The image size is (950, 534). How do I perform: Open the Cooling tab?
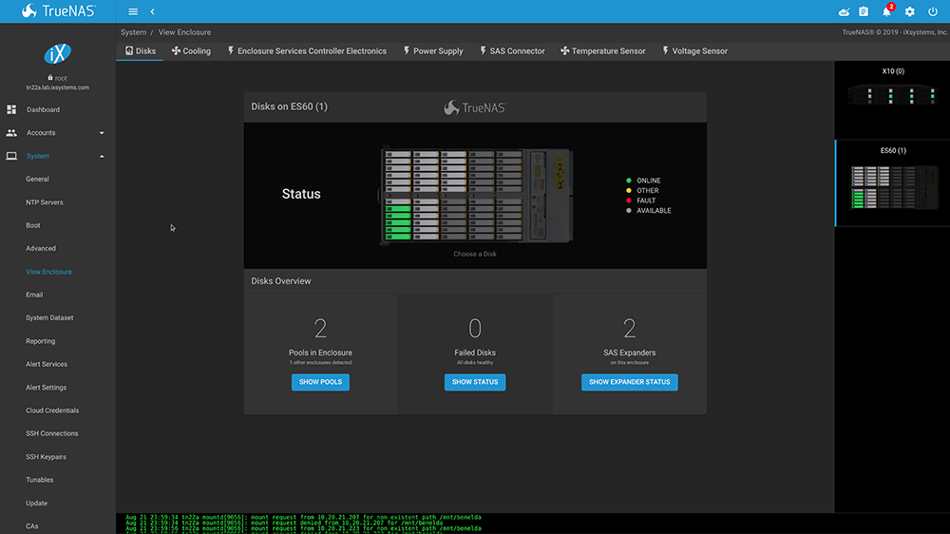point(191,51)
